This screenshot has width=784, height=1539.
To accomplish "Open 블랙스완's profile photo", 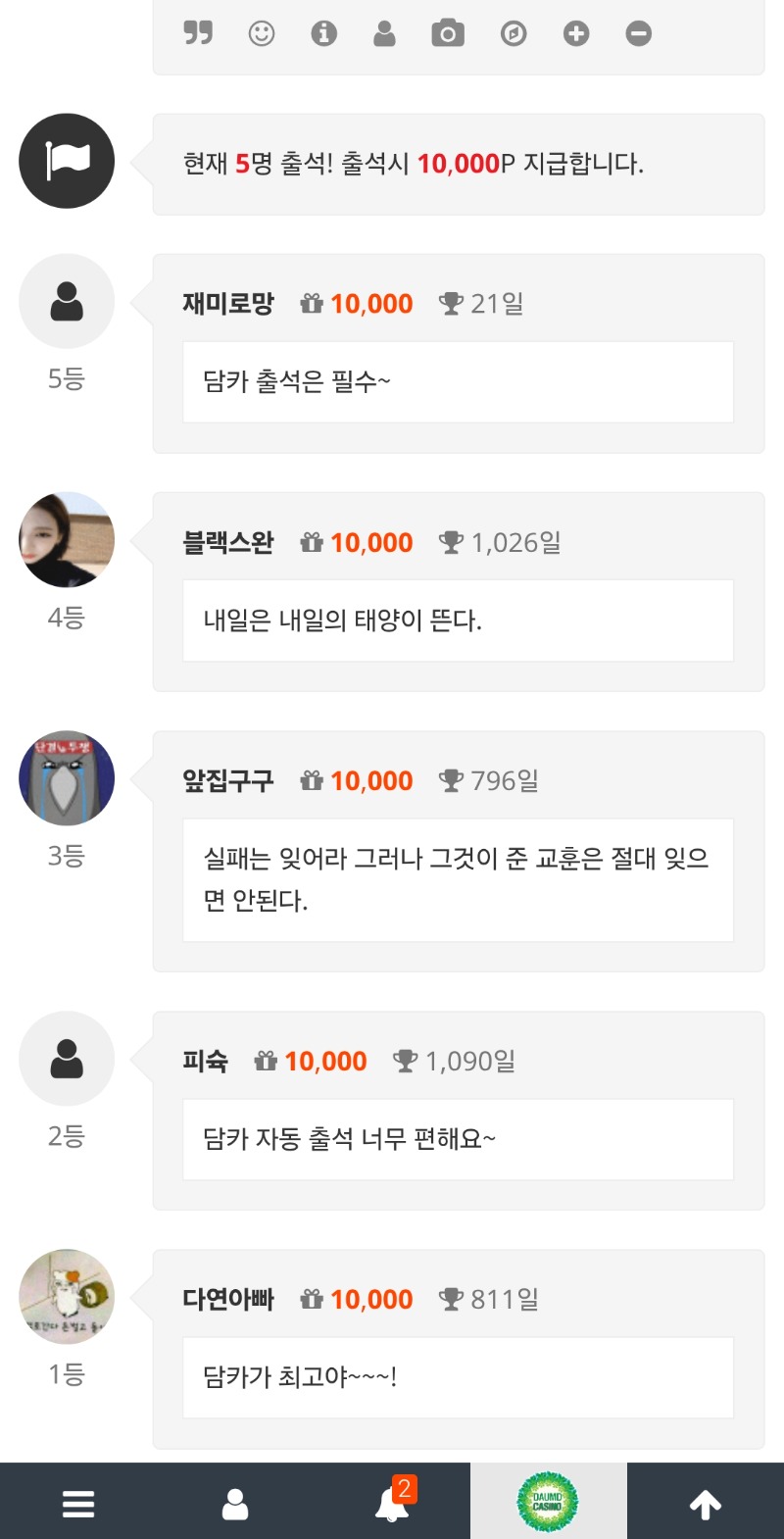I will [x=67, y=540].
